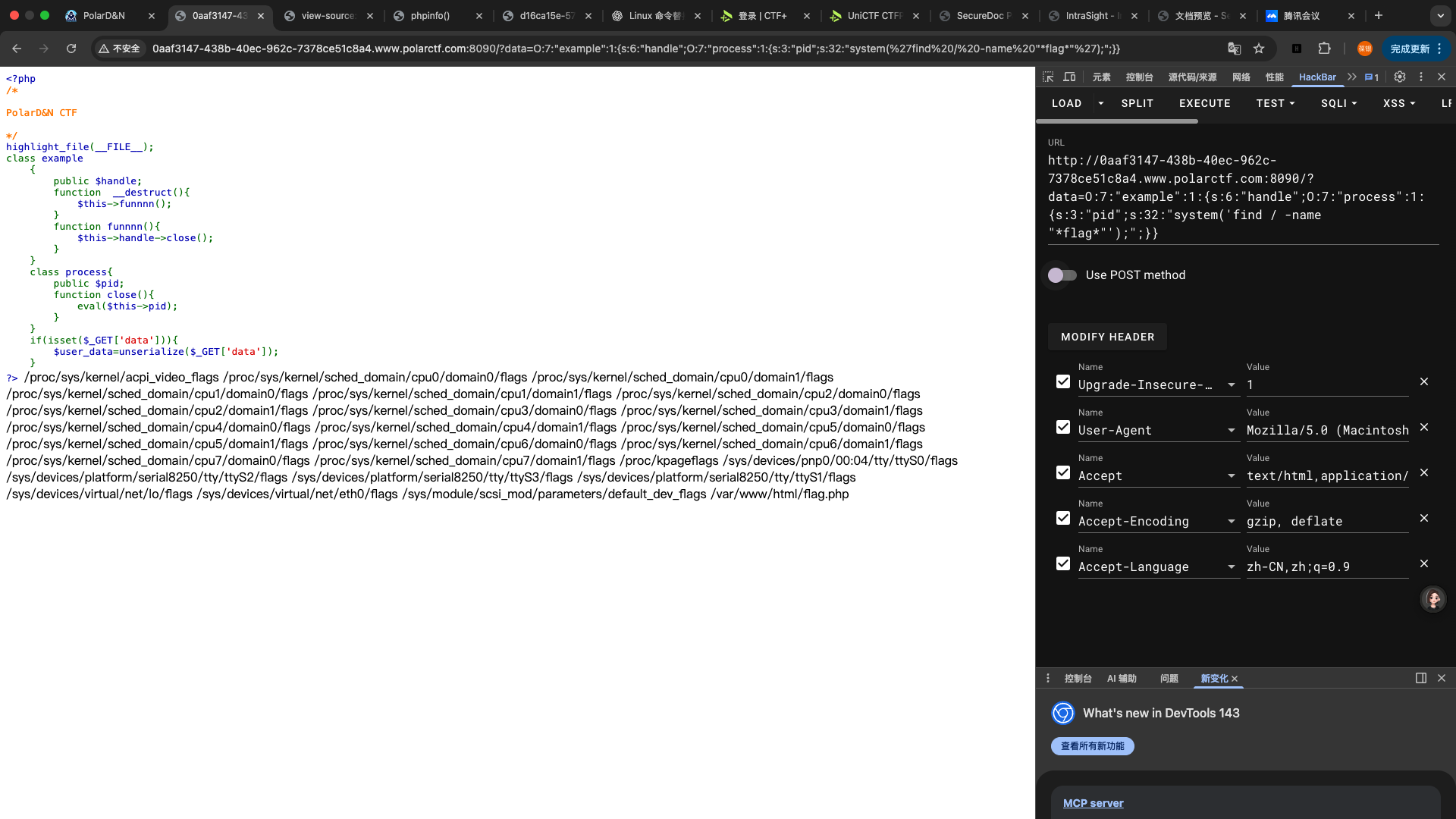Switch to PolarD&N browser tab
This screenshot has width=1456, height=819.
click(x=110, y=15)
